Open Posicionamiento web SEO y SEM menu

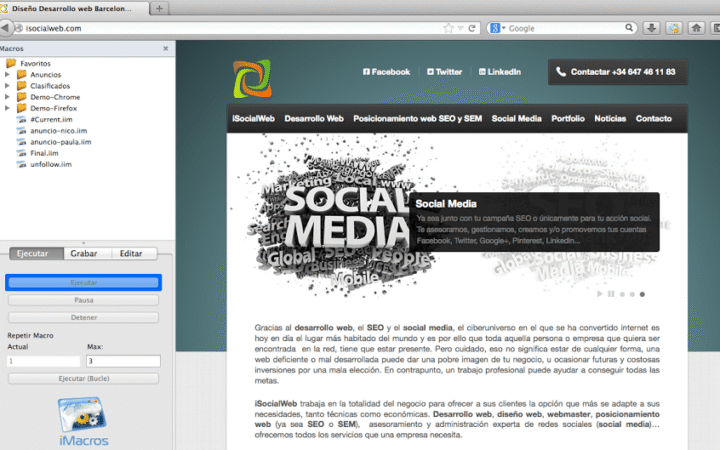point(417,118)
